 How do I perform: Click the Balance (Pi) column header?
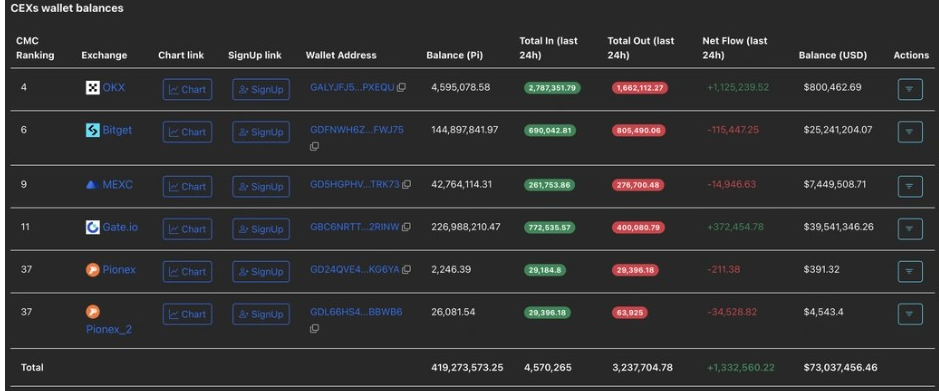(x=455, y=55)
